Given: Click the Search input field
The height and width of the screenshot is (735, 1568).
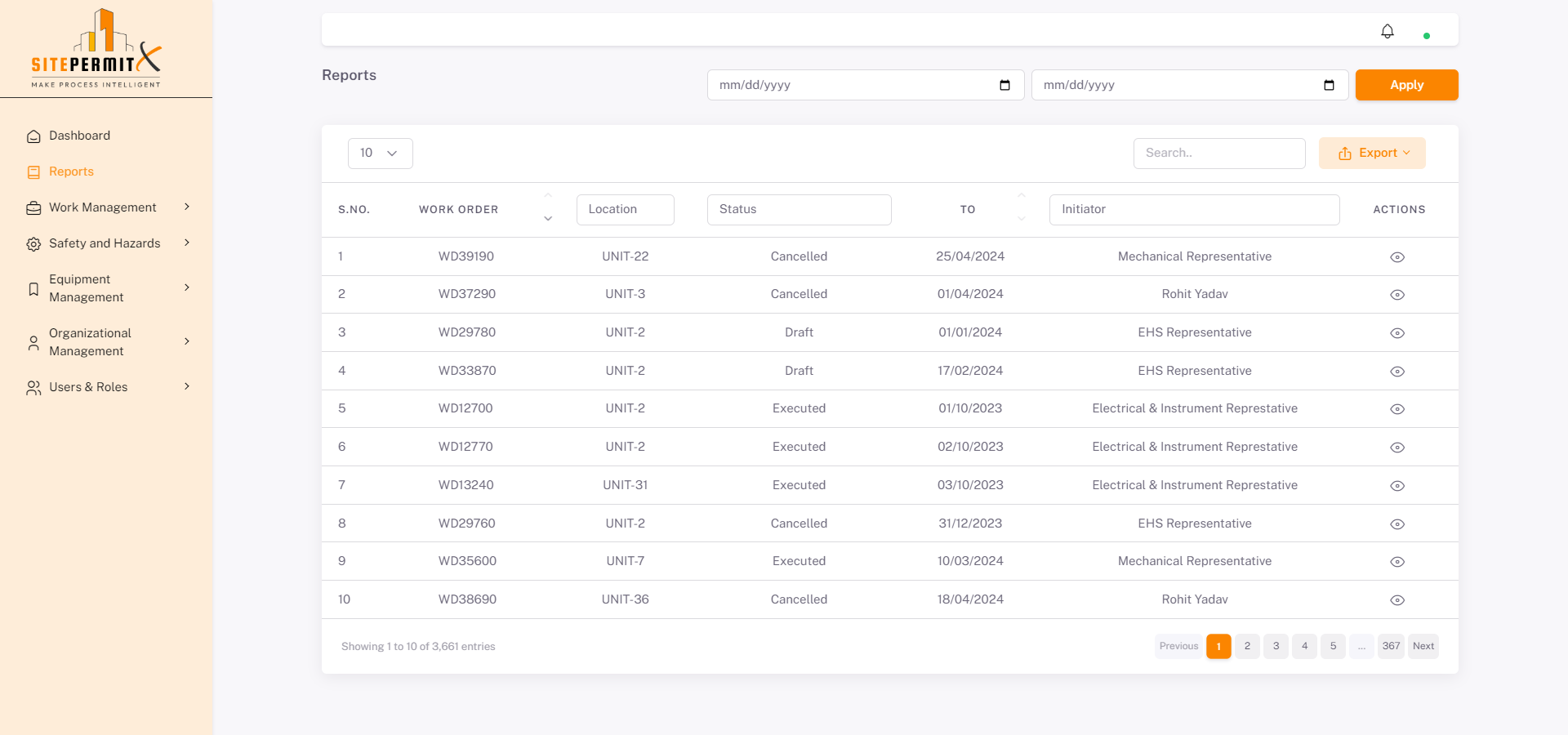Looking at the screenshot, I should click(x=1218, y=154).
